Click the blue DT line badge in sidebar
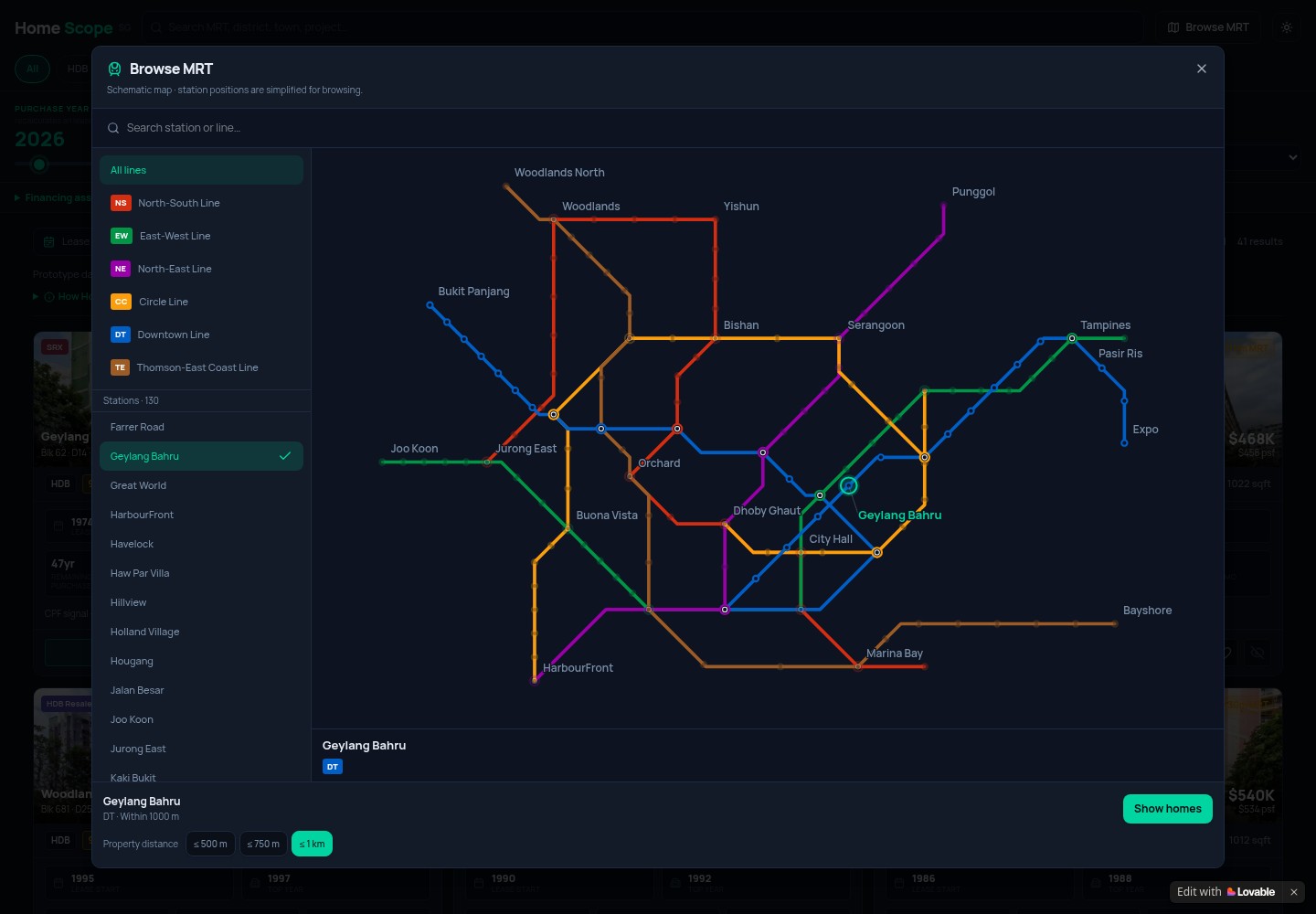1316x914 pixels. click(121, 335)
